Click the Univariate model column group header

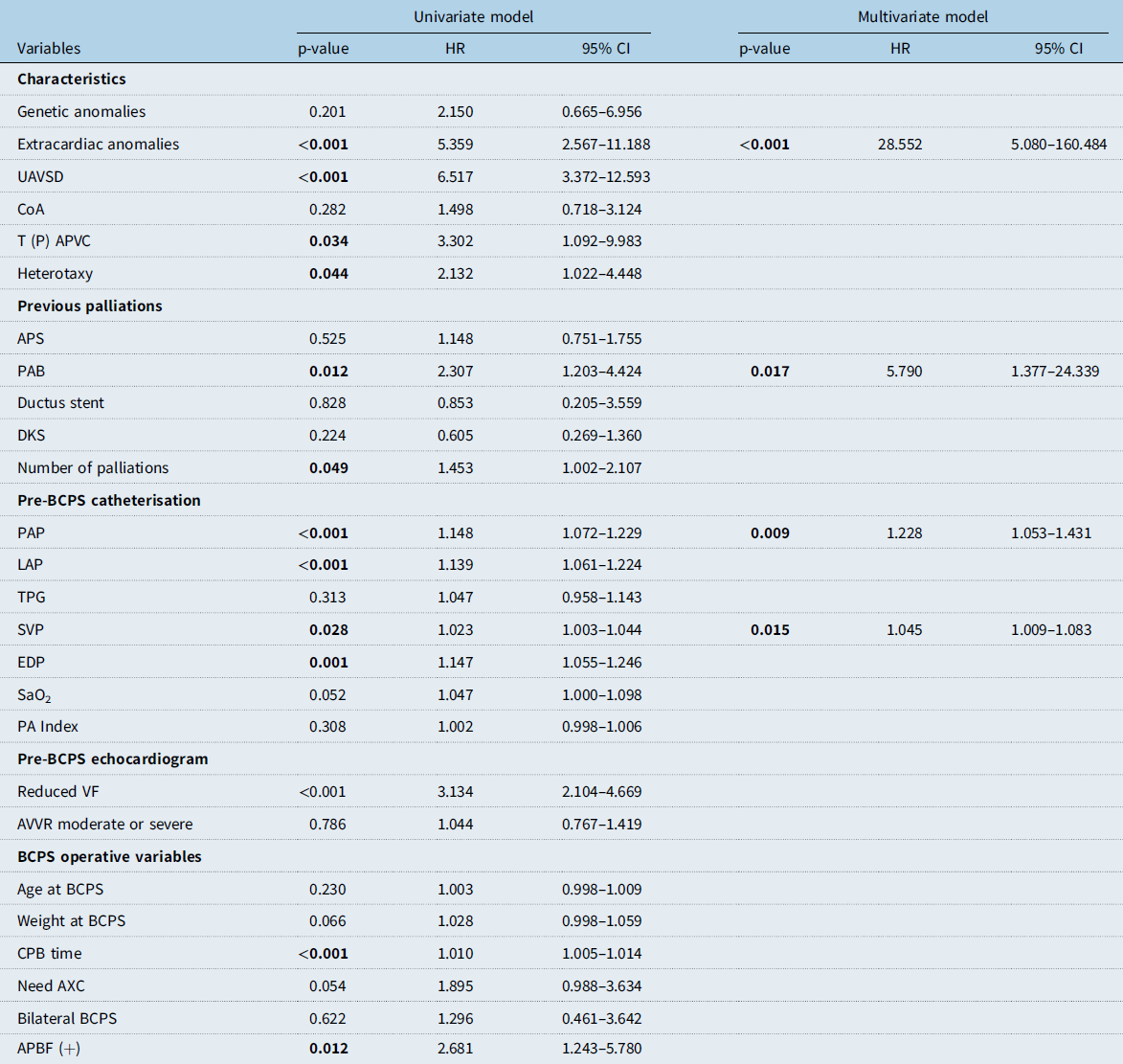(473, 16)
